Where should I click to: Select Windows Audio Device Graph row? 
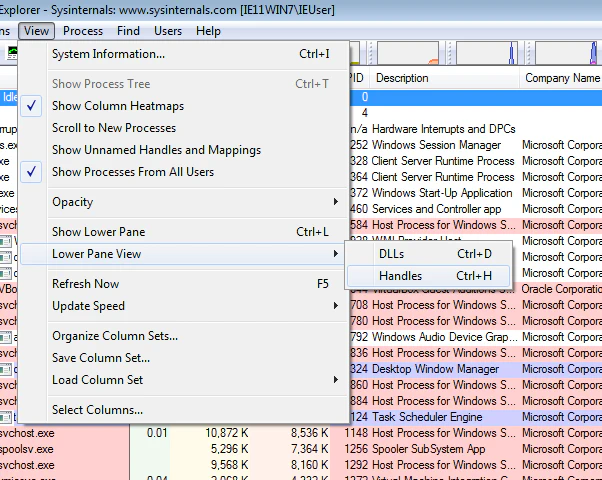(x=476, y=337)
